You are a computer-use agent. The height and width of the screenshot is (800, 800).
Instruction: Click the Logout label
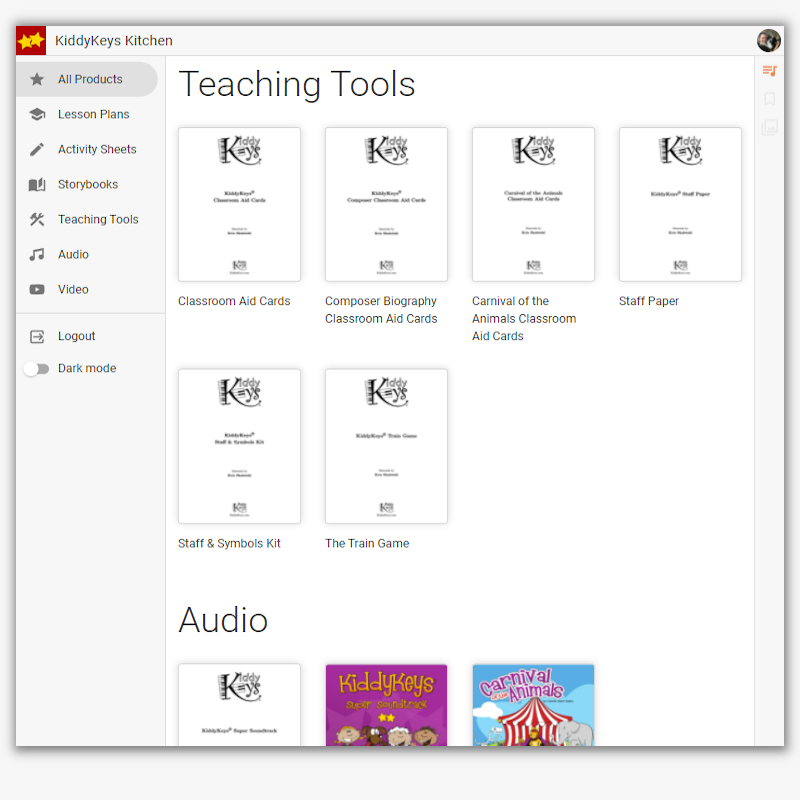(x=77, y=336)
